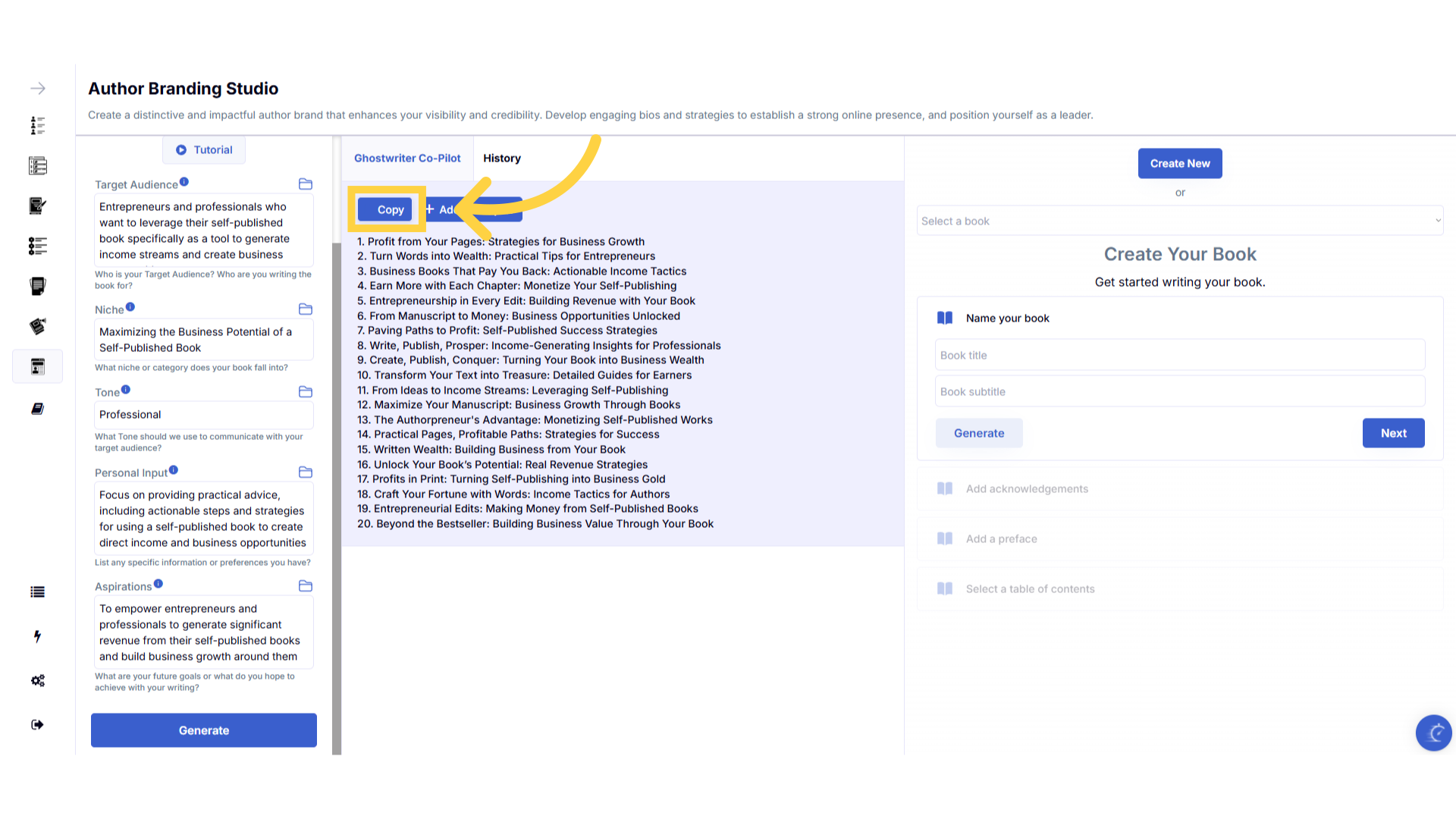
Task: Click the Copy button
Action: (385, 210)
